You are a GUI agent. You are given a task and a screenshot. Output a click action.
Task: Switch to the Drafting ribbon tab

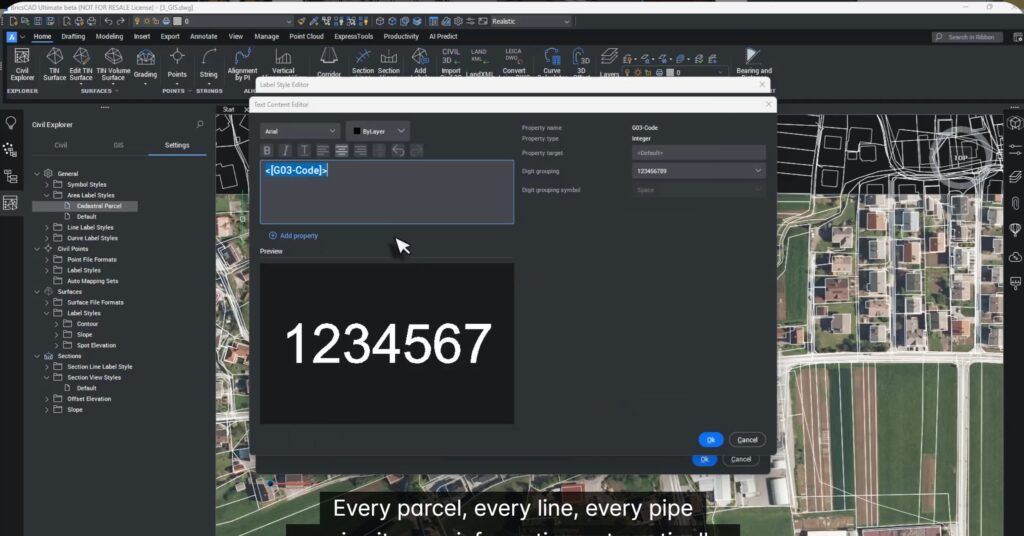[x=73, y=37]
